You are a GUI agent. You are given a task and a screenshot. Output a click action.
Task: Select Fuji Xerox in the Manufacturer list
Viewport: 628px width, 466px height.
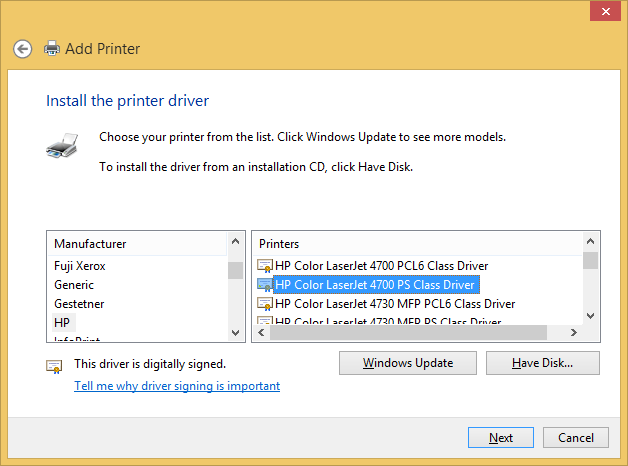click(80, 266)
